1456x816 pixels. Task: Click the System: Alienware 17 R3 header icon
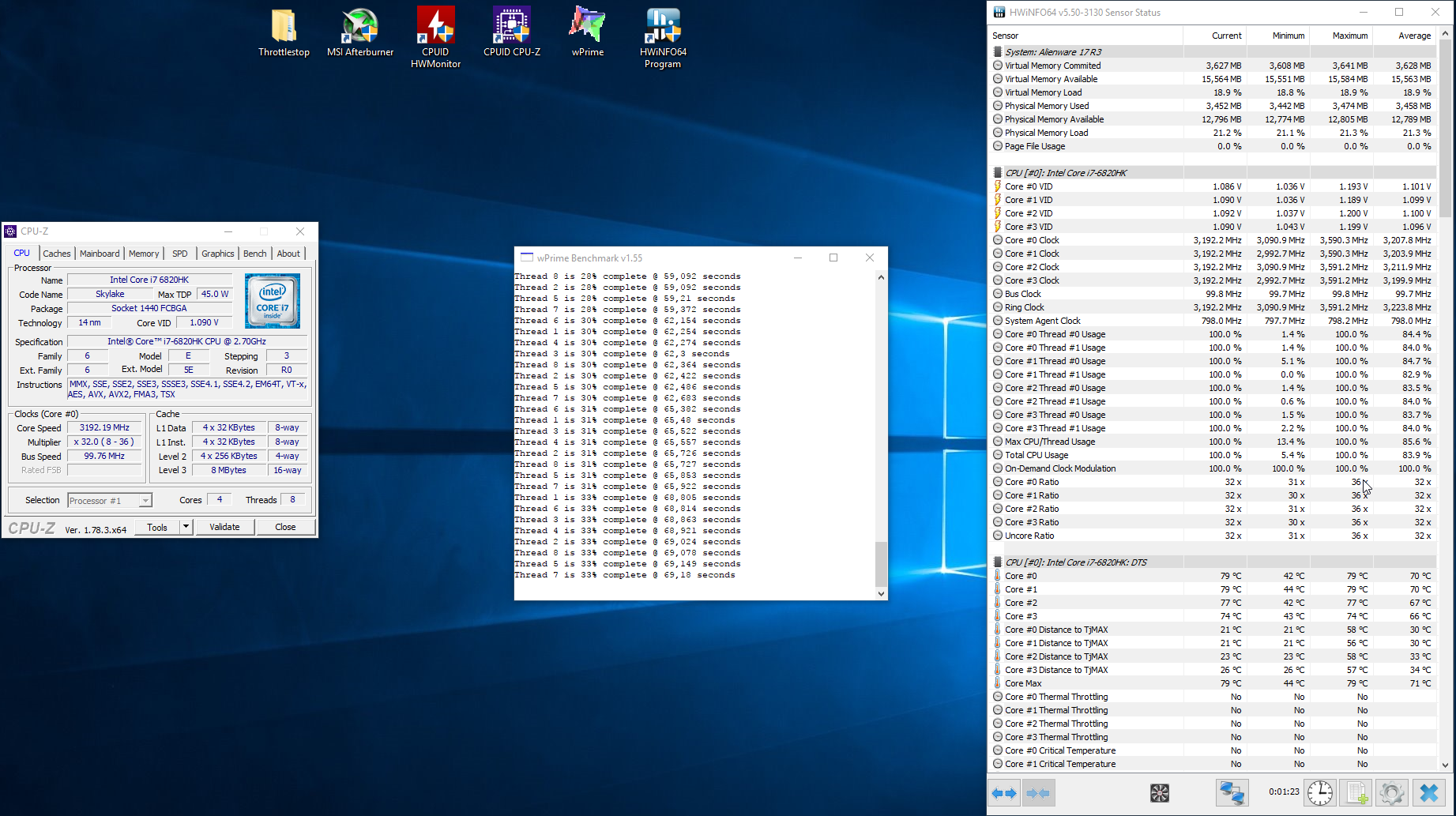[x=998, y=52]
